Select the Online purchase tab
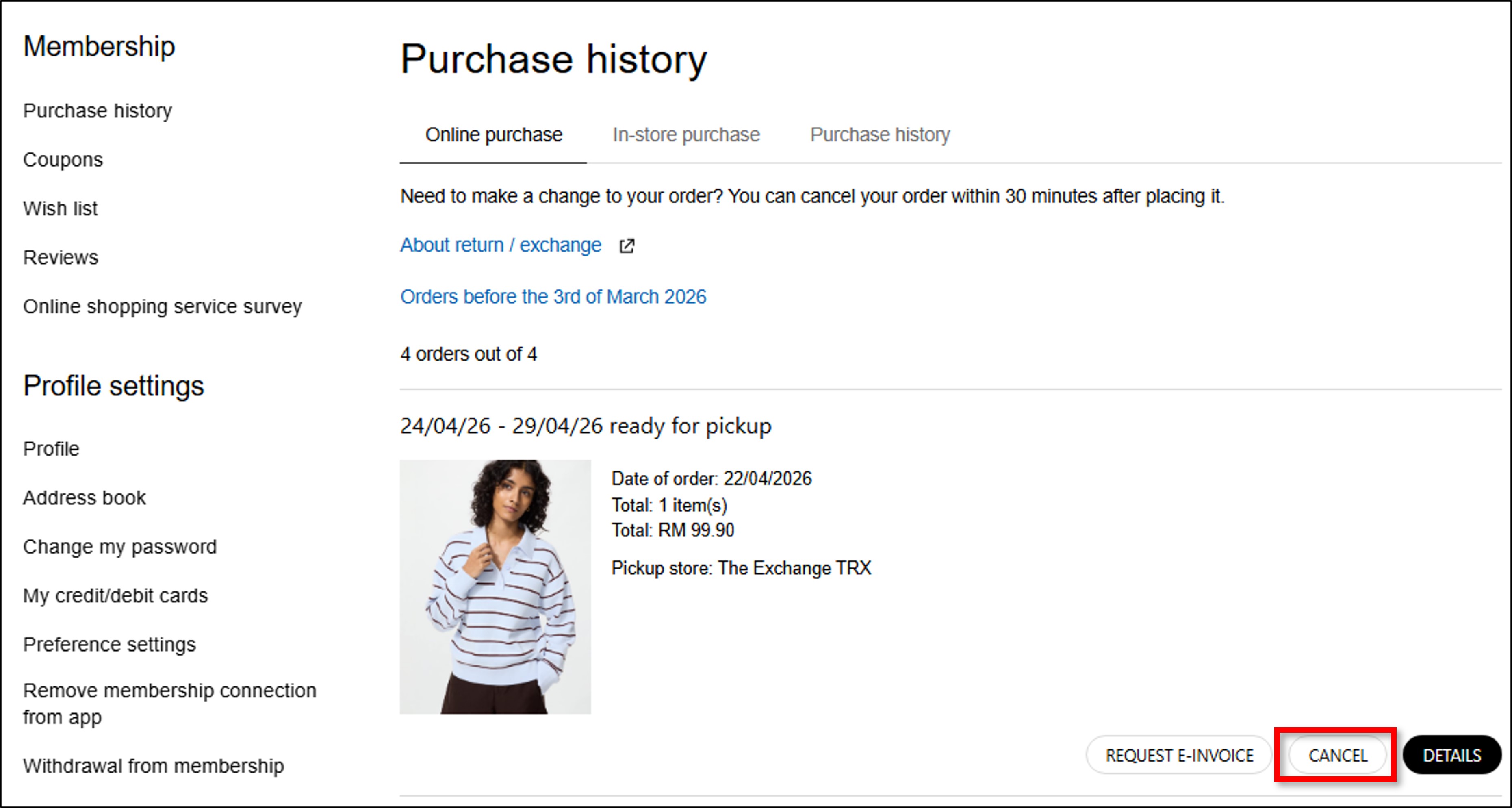 point(494,135)
